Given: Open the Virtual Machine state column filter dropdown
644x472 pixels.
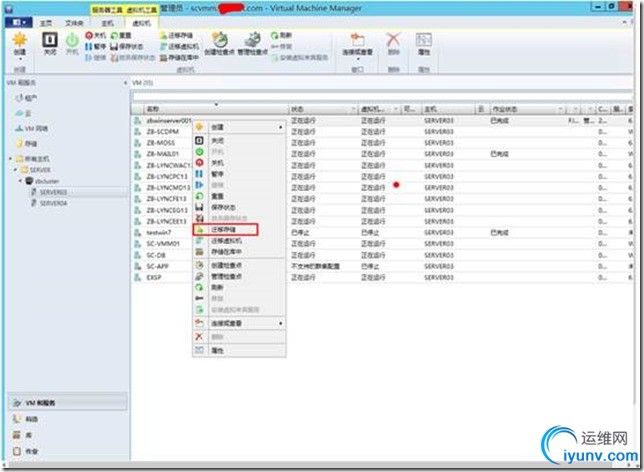Looking at the screenshot, I should click(x=396, y=109).
